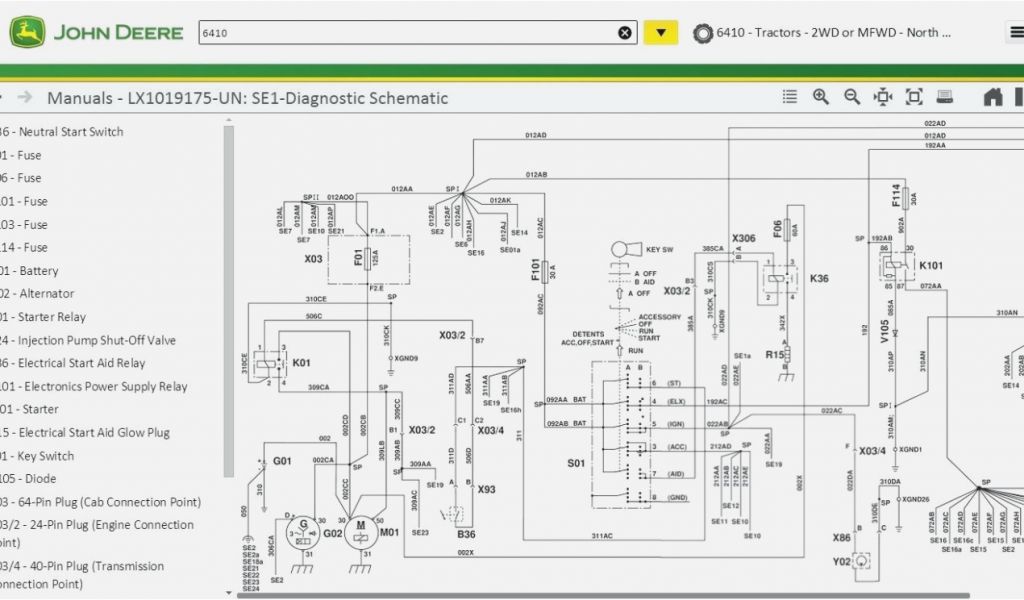
Task: Click the fit-to-screen frame icon
Action: coord(914,97)
